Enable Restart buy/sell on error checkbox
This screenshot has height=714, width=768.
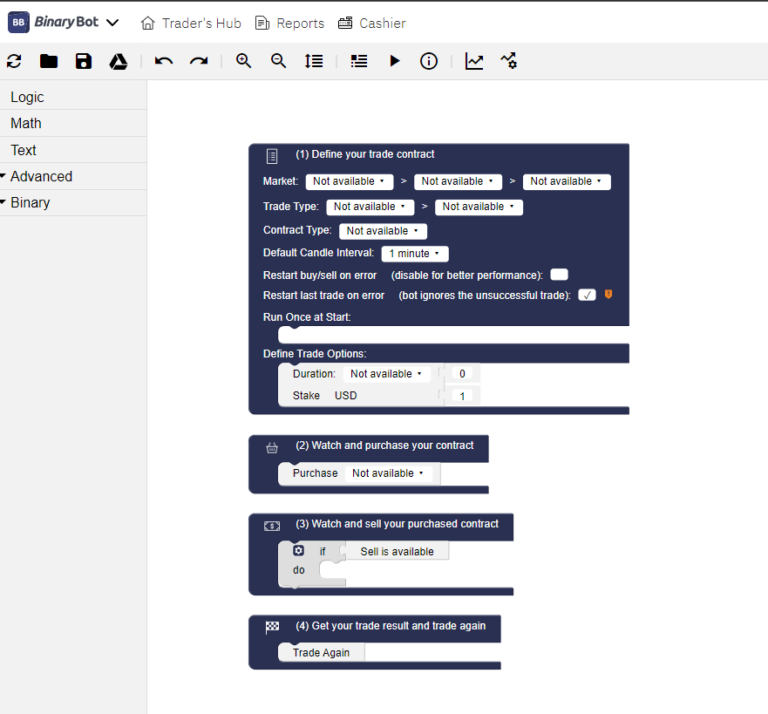tap(559, 275)
